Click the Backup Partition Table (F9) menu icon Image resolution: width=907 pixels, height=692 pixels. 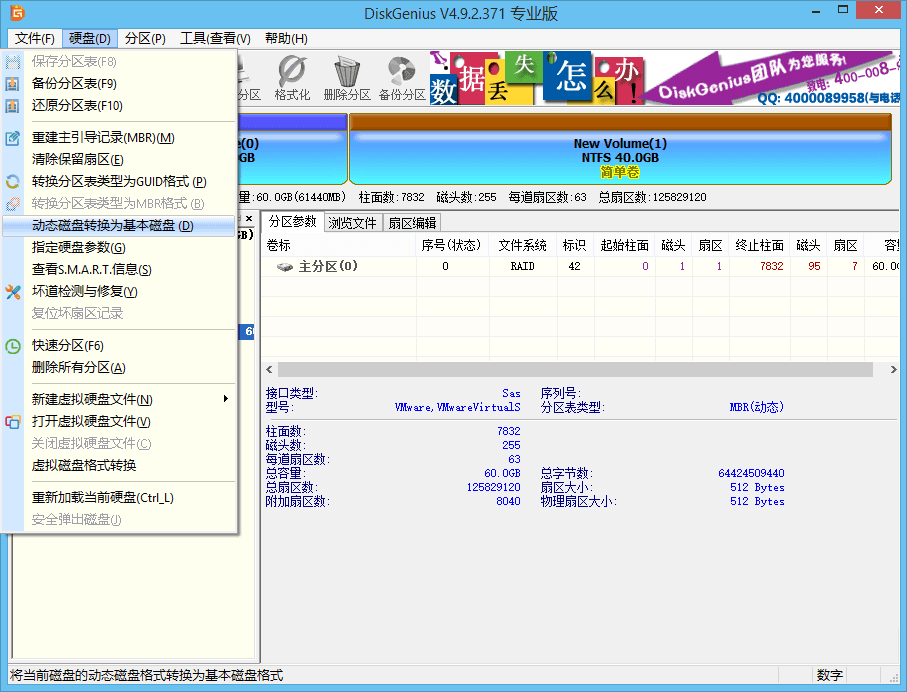pyautogui.click(x=13, y=84)
